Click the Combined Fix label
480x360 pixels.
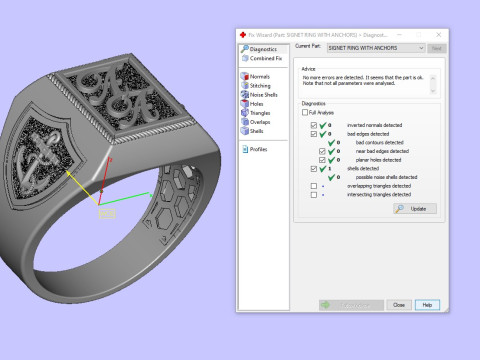266,58
